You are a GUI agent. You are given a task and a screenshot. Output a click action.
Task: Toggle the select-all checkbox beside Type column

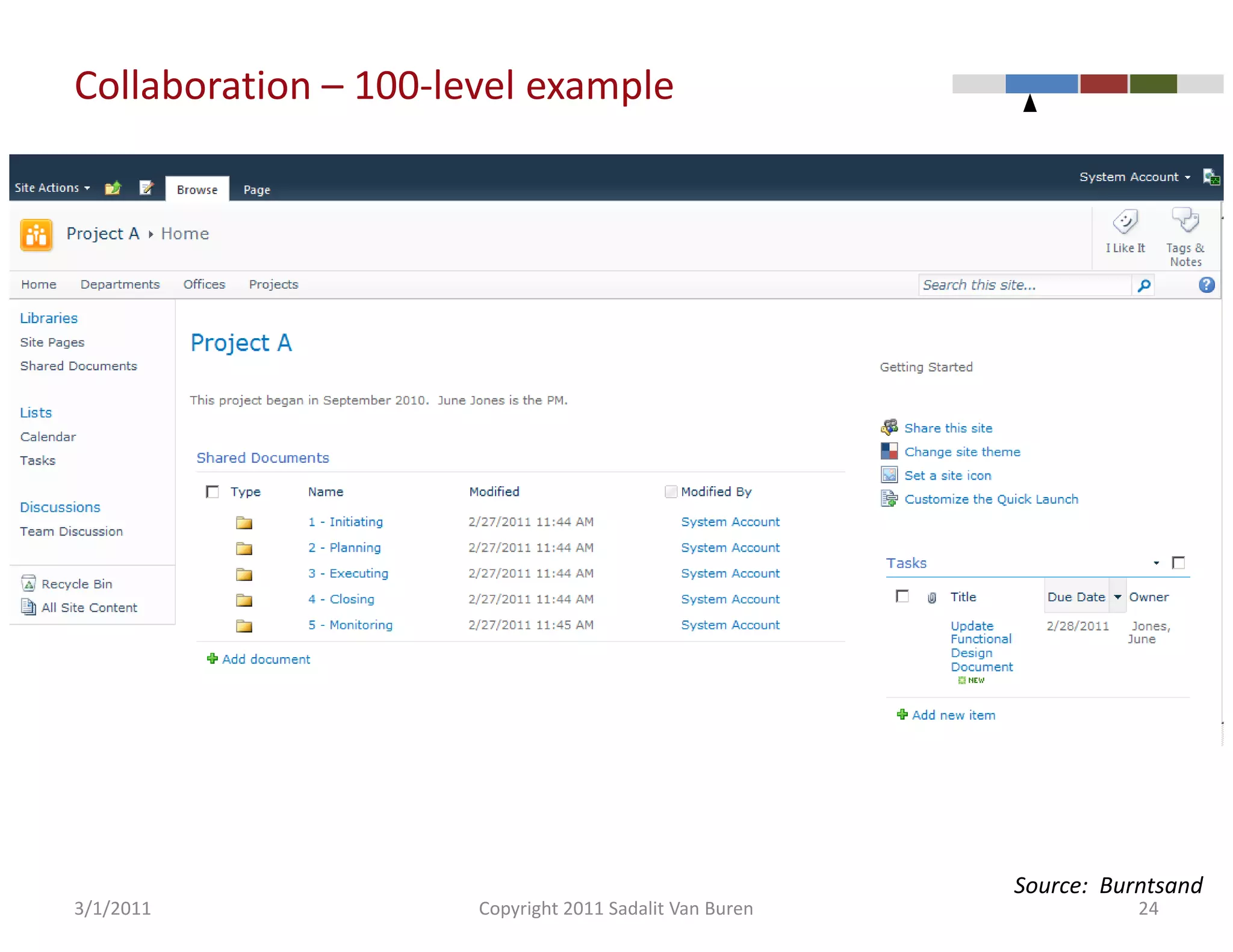click(213, 492)
